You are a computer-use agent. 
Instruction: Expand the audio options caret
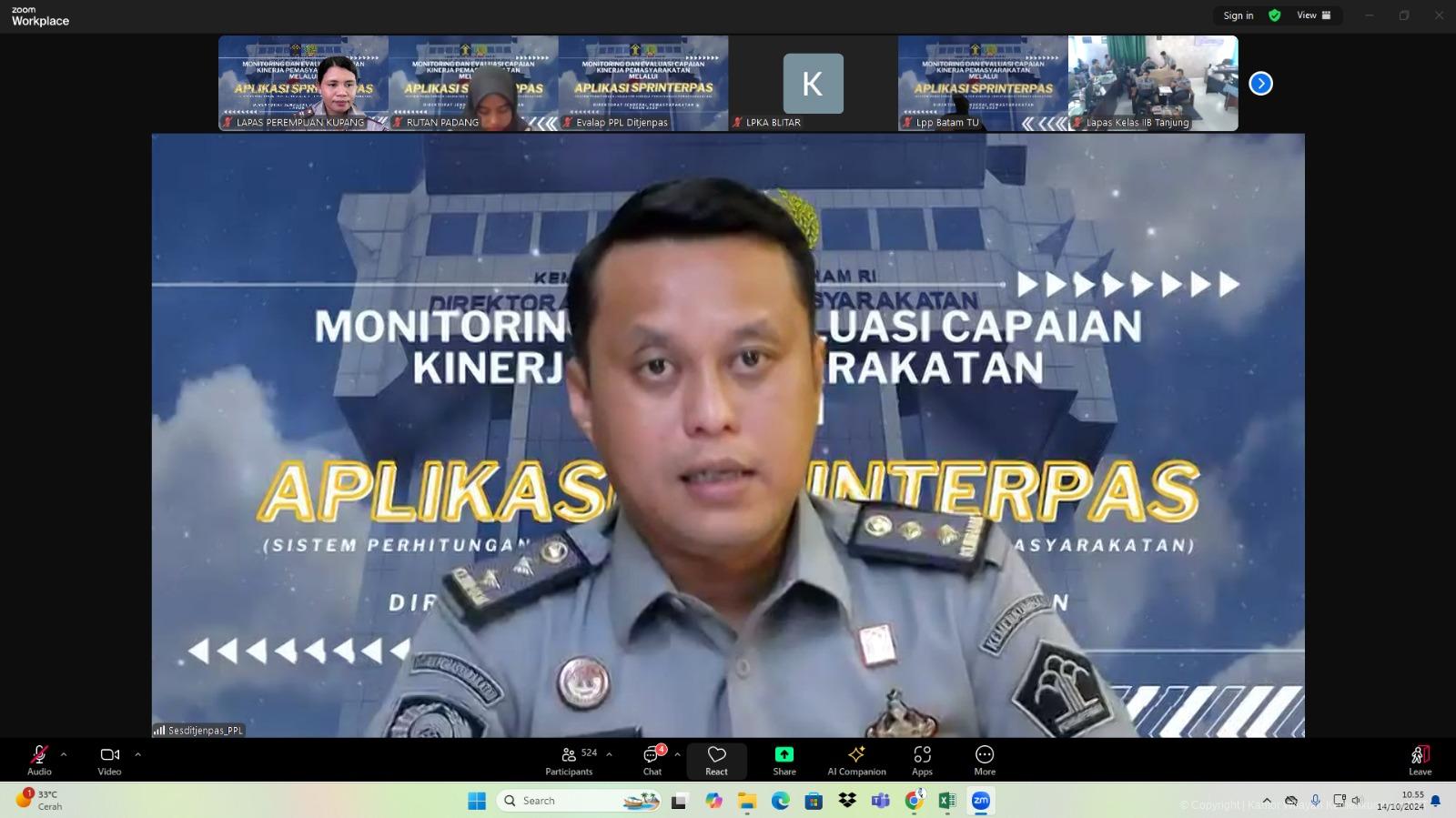pos(64,754)
